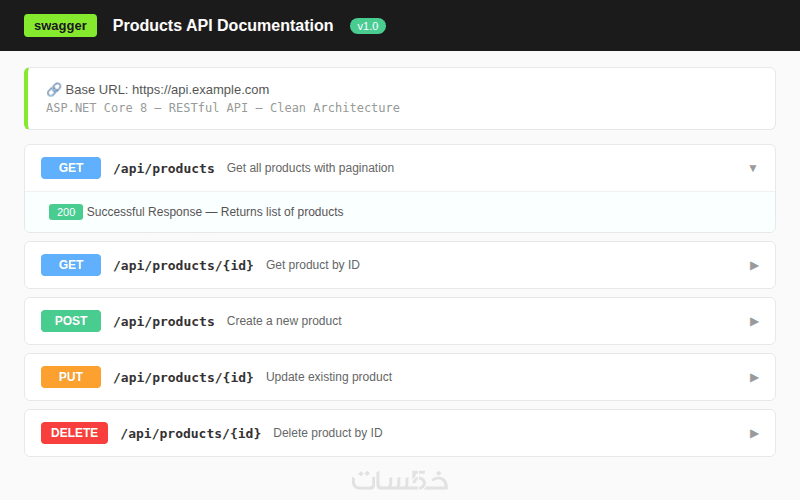Expand the Get product by ID endpoint arrow
Image resolution: width=800 pixels, height=500 pixels.
click(754, 265)
